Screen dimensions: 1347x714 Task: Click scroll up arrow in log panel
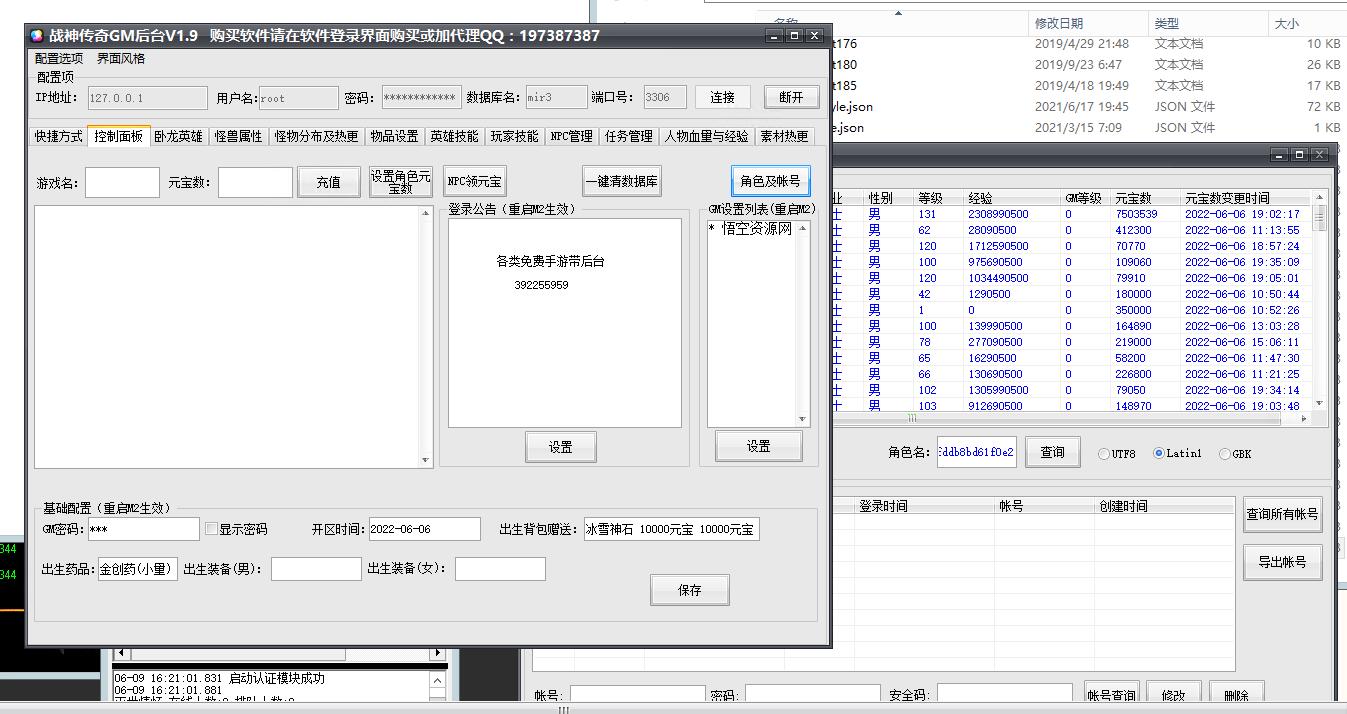[437, 680]
